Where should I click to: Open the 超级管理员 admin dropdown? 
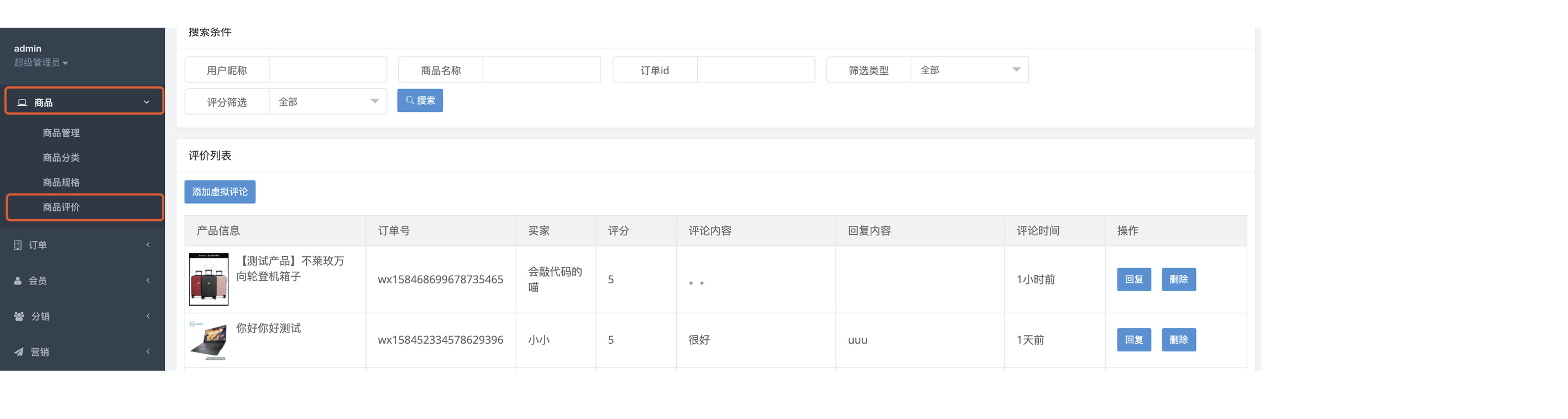click(x=41, y=63)
